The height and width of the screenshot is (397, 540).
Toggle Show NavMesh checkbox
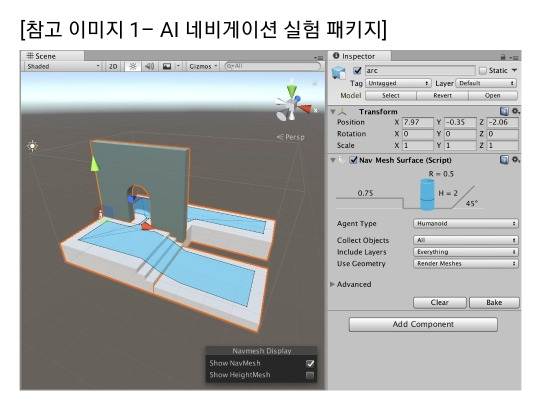pyautogui.click(x=310, y=363)
